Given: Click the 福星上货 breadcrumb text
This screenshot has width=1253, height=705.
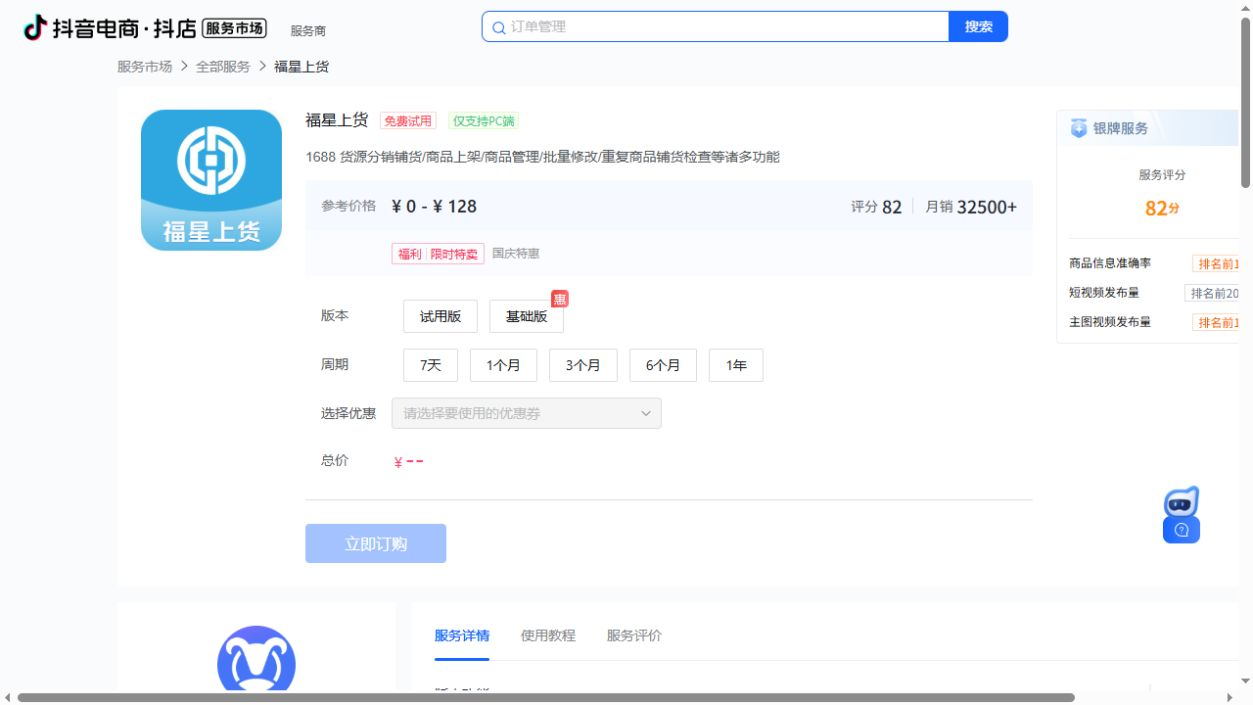Looking at the screenshot, I should (x=301, y=66).
